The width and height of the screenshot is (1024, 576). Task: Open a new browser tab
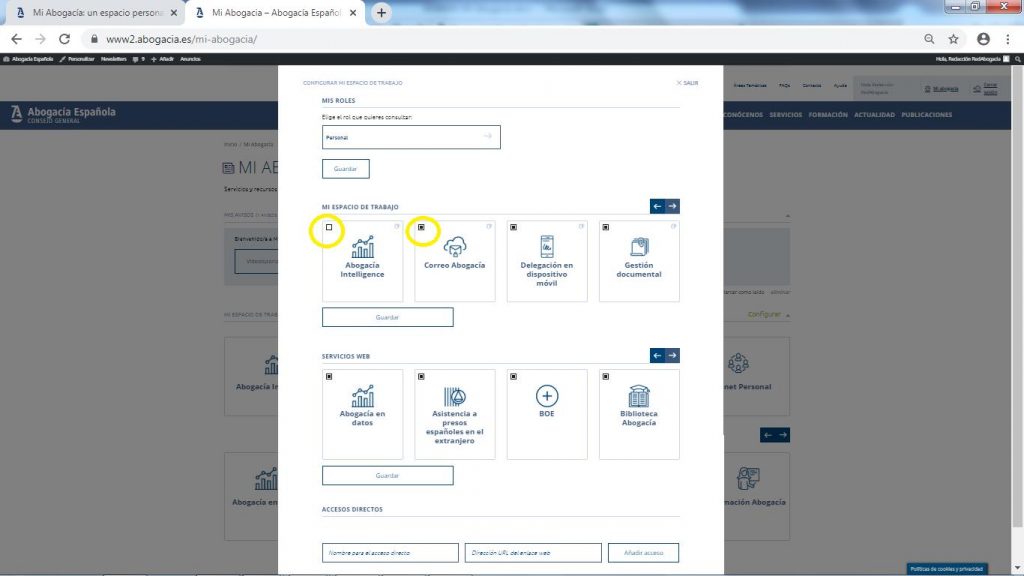pyautogui.click(x=381, y=12)
